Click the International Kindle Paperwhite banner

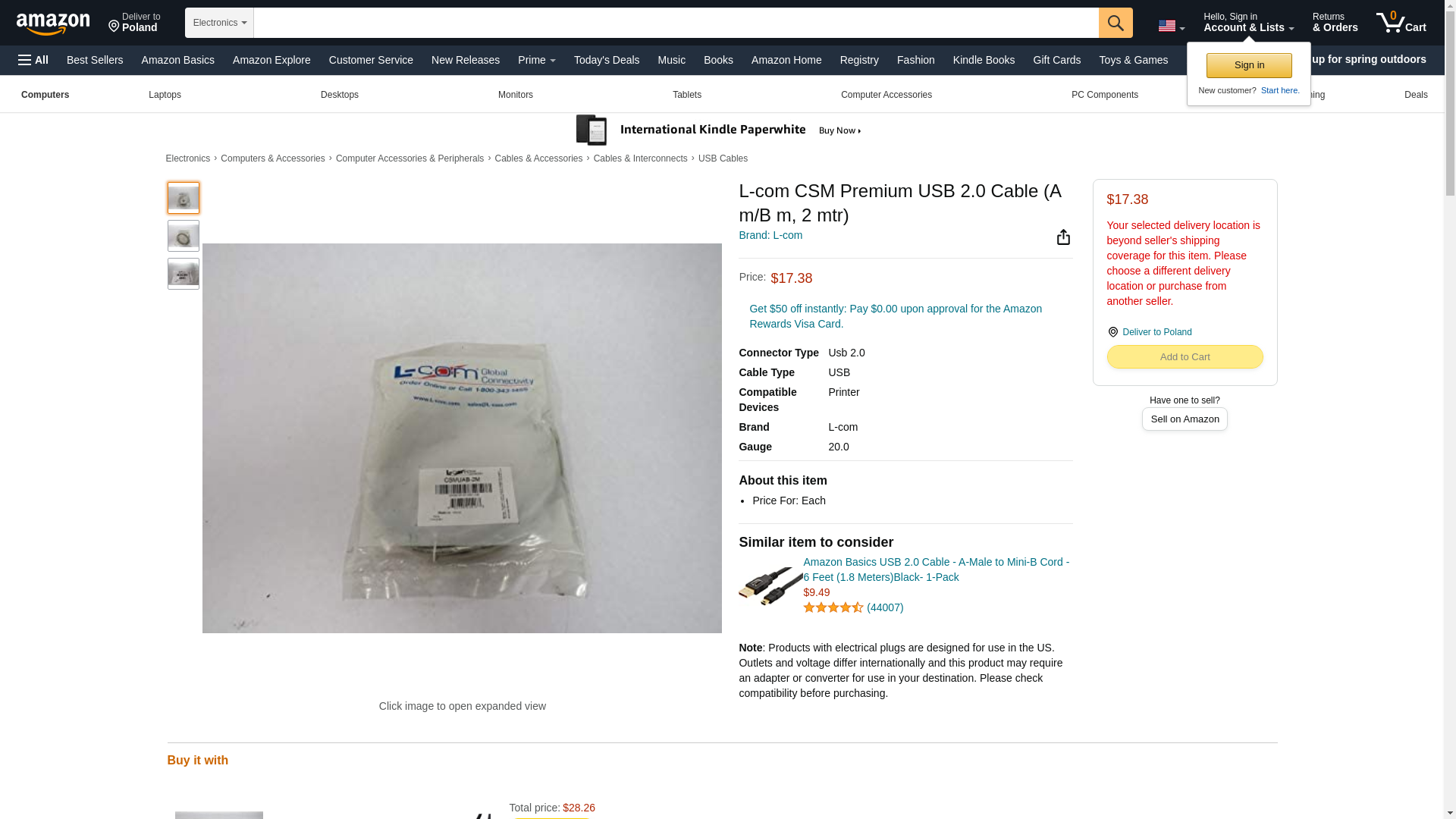718,130
